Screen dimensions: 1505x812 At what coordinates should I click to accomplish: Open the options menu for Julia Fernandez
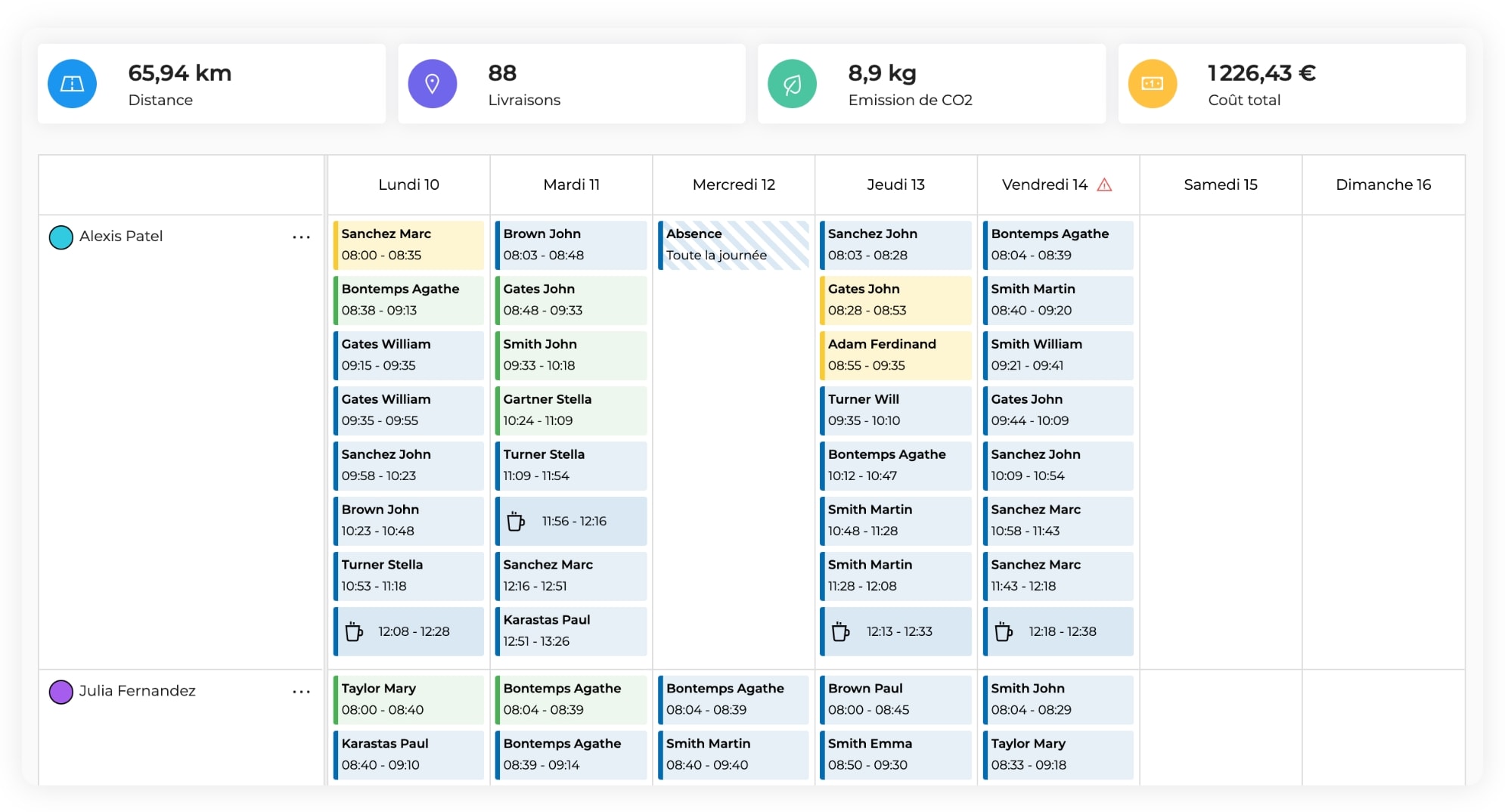tap(302, 690)
